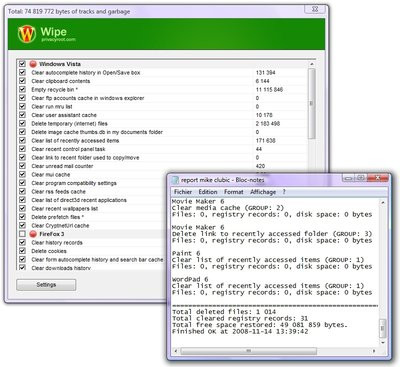
Task: Toggle Clear run mru list checkbox
Action: click(x=22, y=106)
